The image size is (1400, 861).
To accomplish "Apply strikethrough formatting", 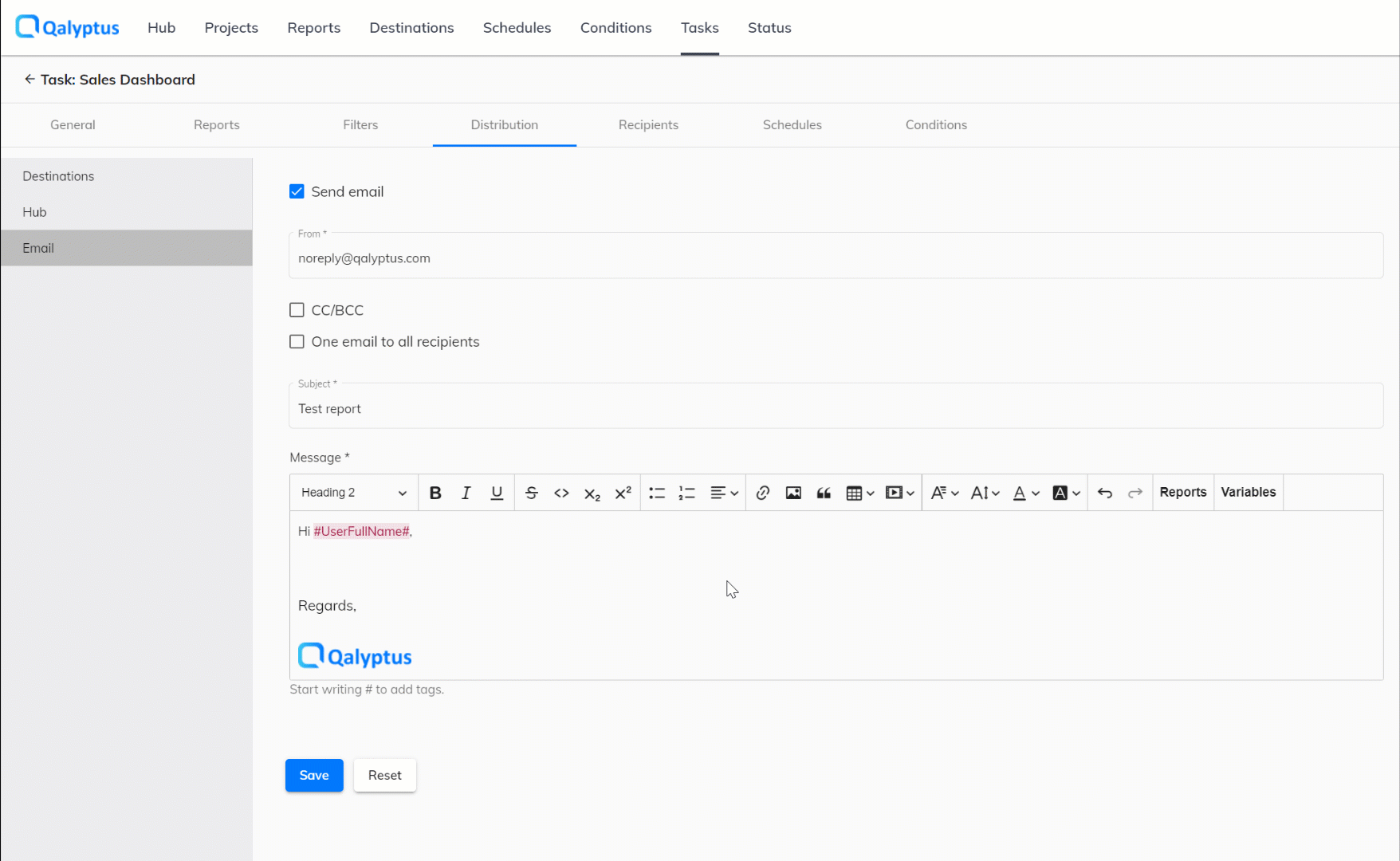I will (531, 492).
